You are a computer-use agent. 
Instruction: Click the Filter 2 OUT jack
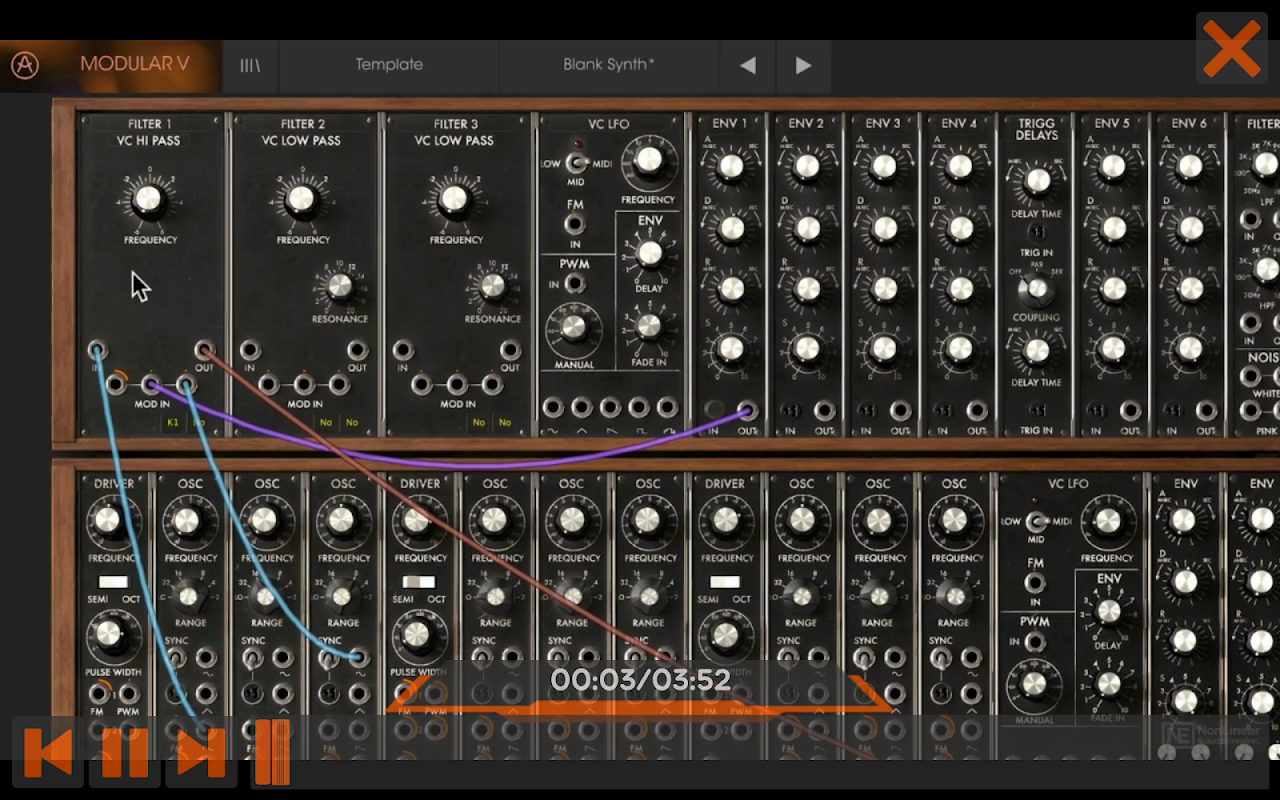pyautogui.click(x=357, y=351)
